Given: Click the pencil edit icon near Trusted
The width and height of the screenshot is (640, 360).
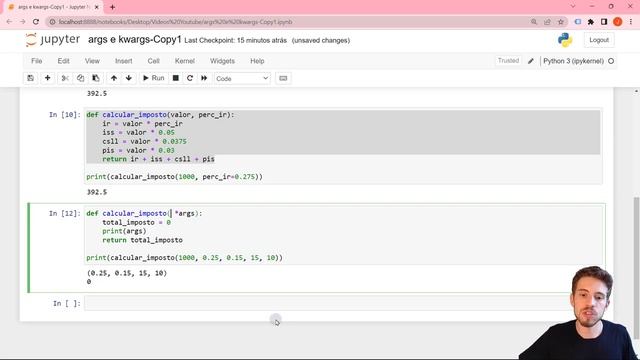Looking at the screenshot, I should pyautogui.click(x=531, y=61).
